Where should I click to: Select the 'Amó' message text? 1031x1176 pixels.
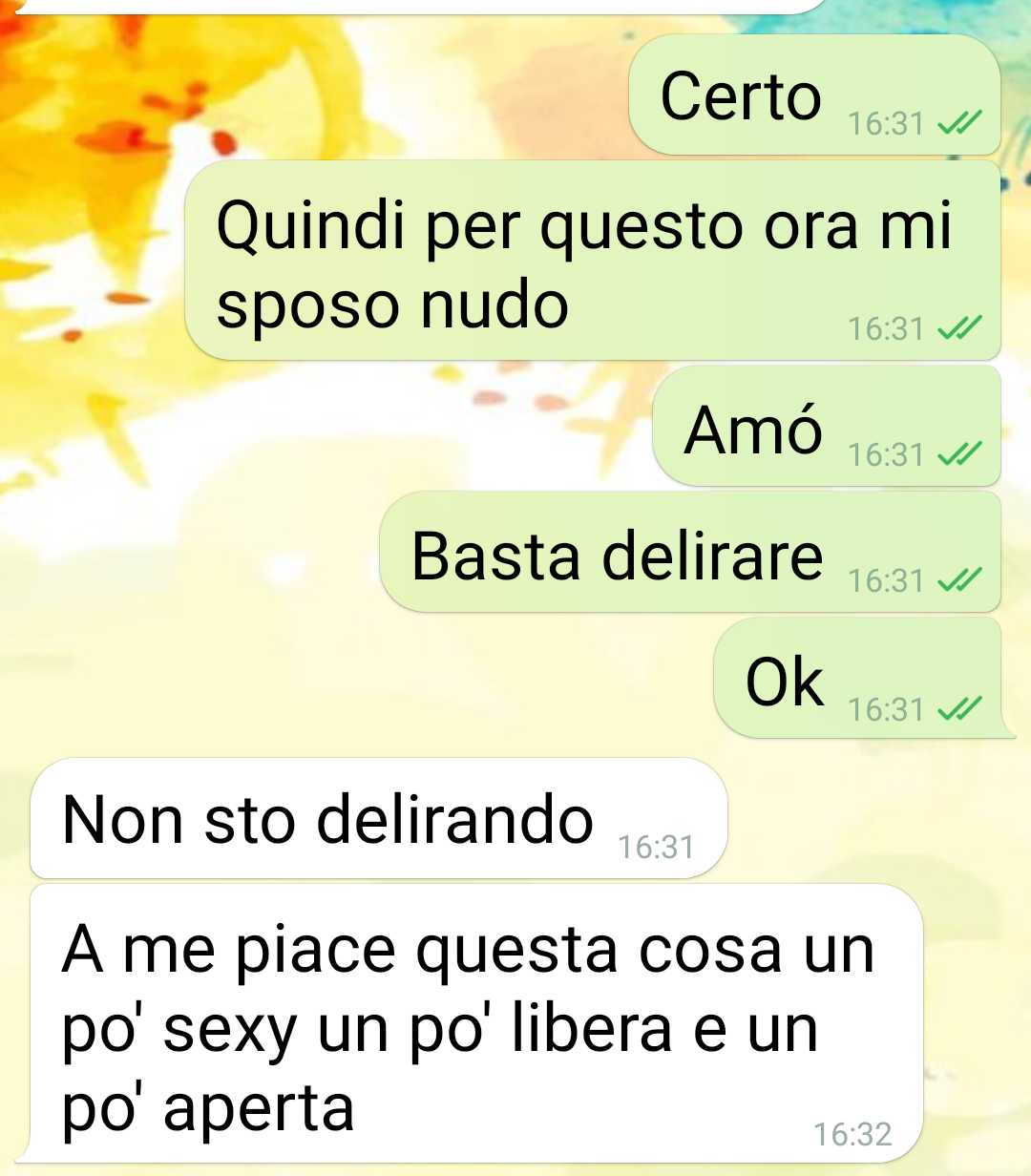point(753,430)
